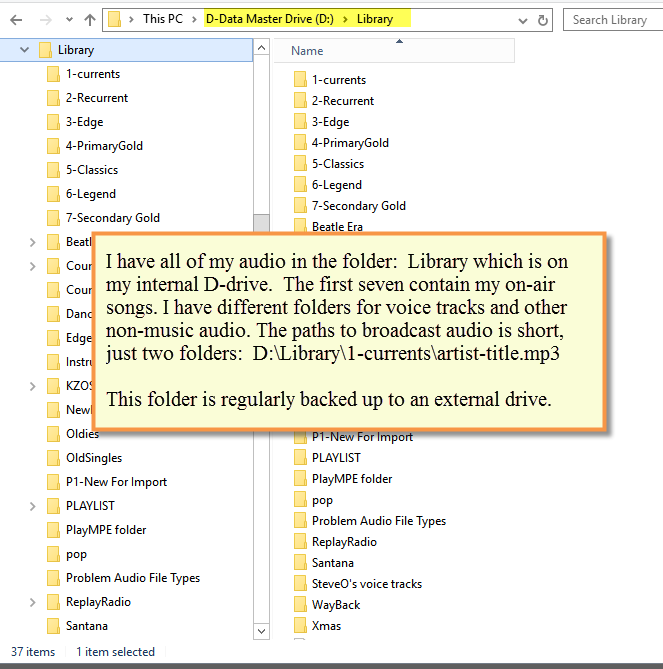Select OldSingles folder in the tree

(x=94, y=458)
